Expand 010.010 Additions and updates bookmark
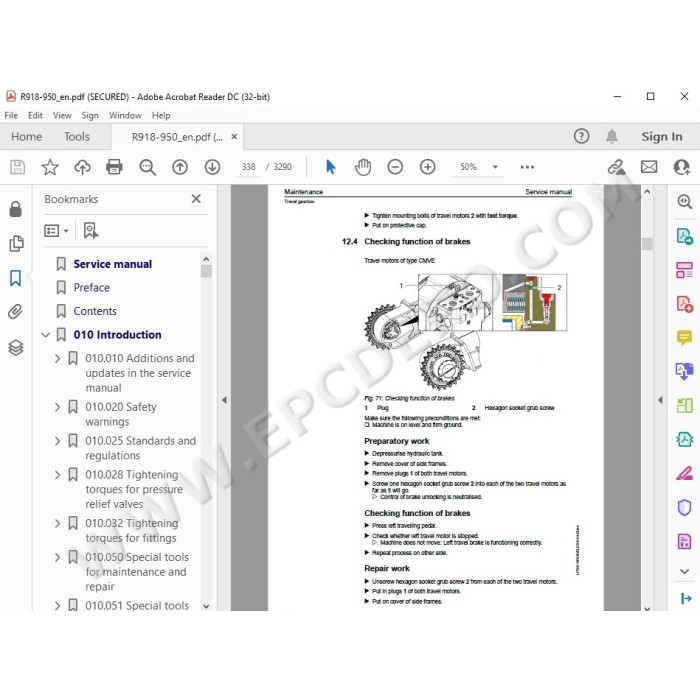This screenshot has height=700, width=700. coord(57,358)
